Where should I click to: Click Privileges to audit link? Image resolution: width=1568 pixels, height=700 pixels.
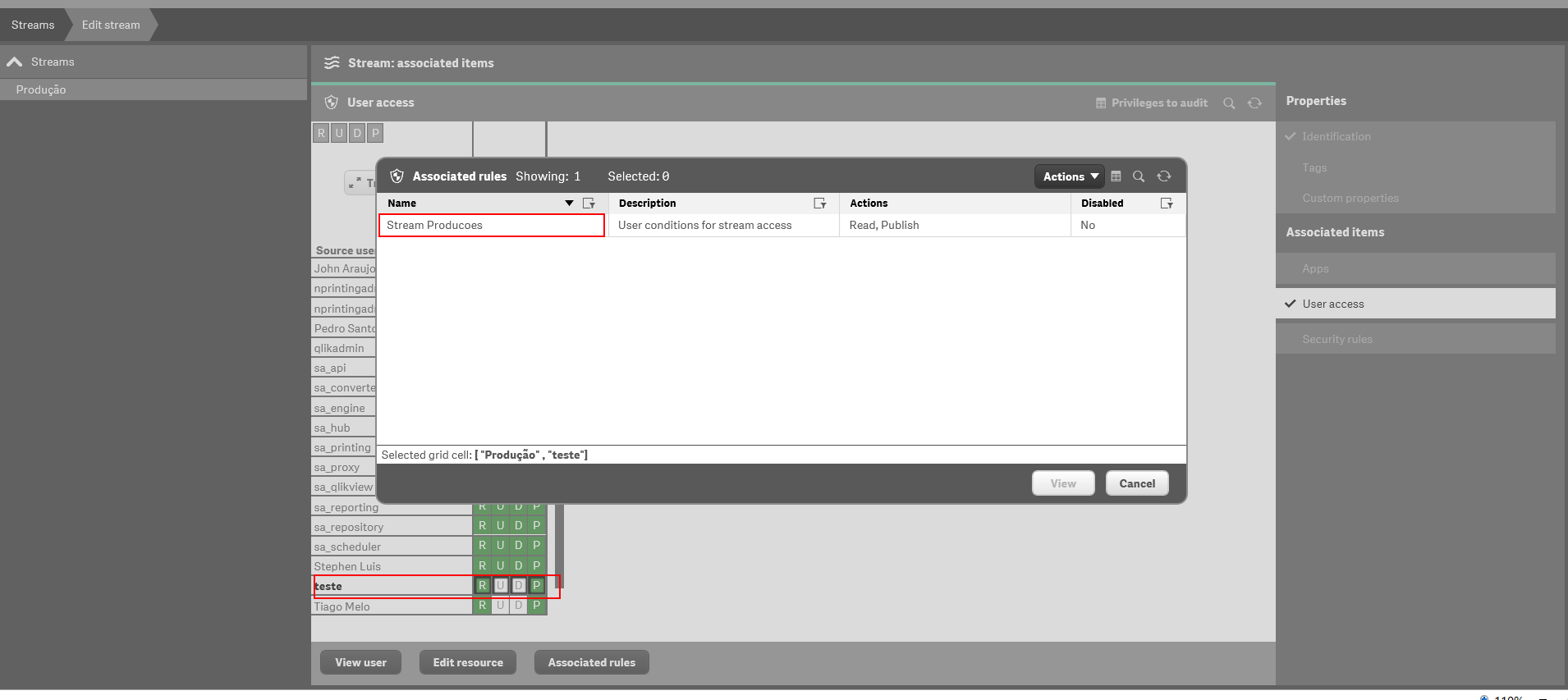[1159, 103]
